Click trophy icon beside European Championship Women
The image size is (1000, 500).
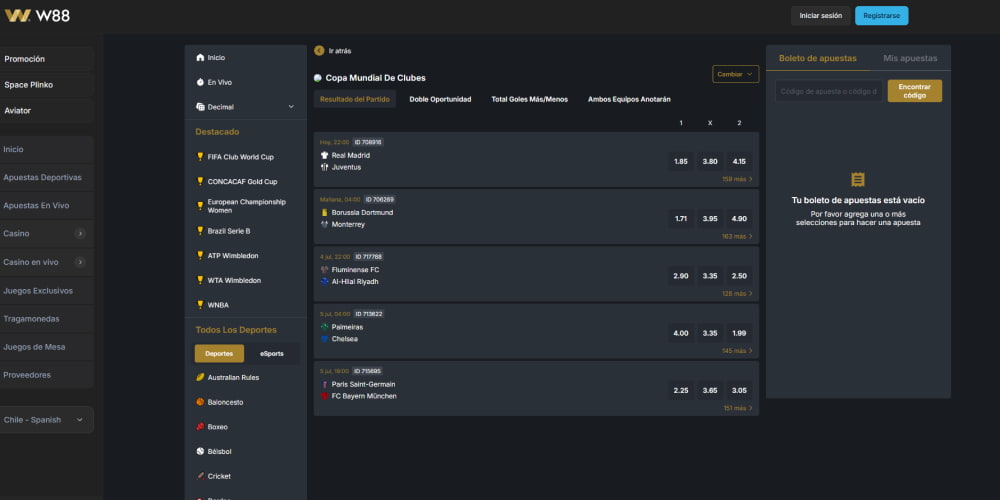coord(200,205)
